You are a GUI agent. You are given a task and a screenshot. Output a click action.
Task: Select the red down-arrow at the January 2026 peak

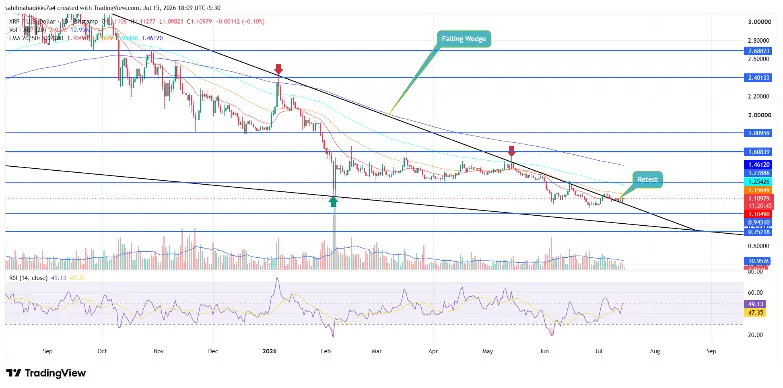click(x=279, y=69)
